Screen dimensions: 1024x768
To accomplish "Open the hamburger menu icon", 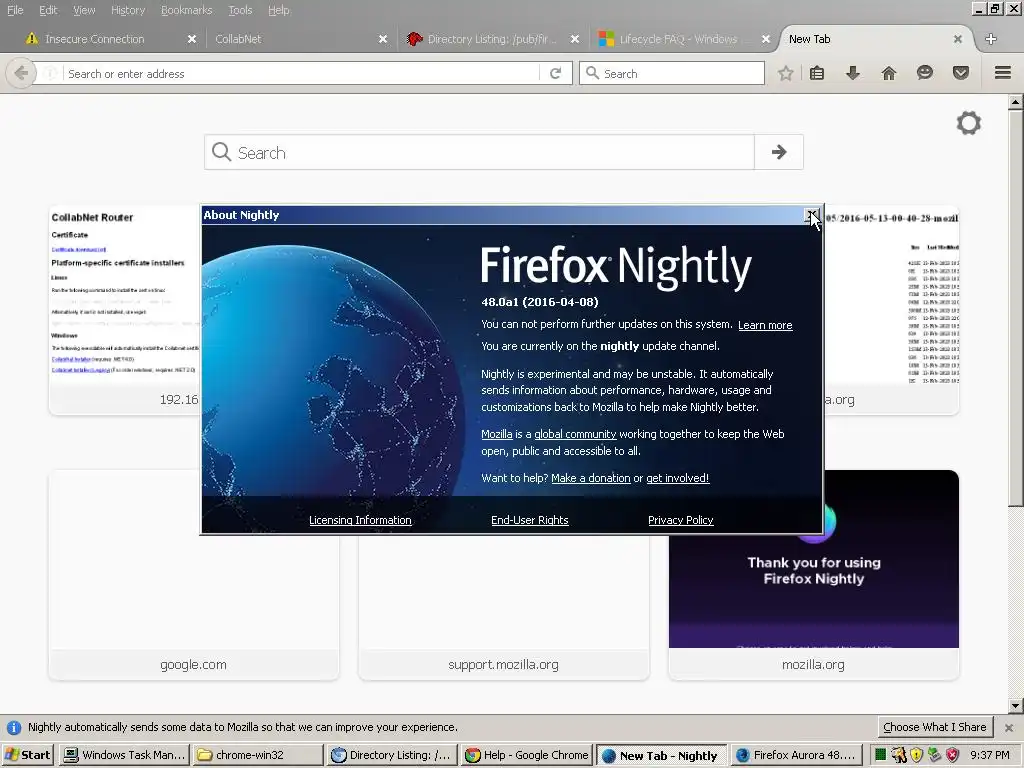I will [x=1003, y=72].
